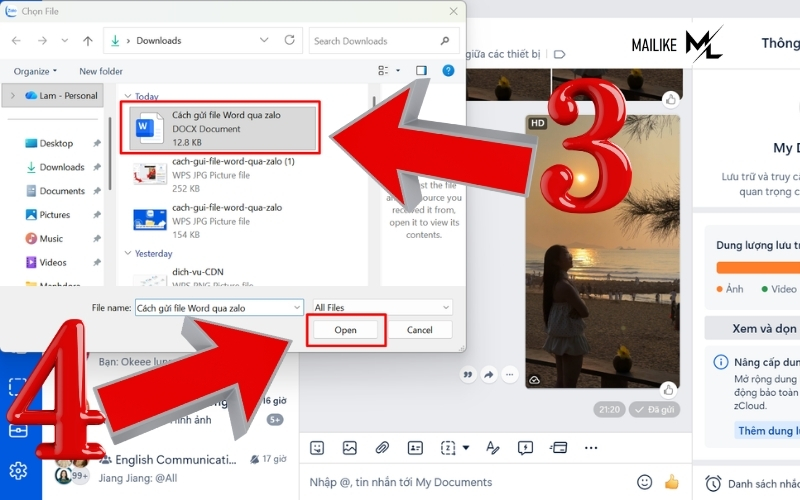Open screenshot options dropdown arrow

coord(466,448)
